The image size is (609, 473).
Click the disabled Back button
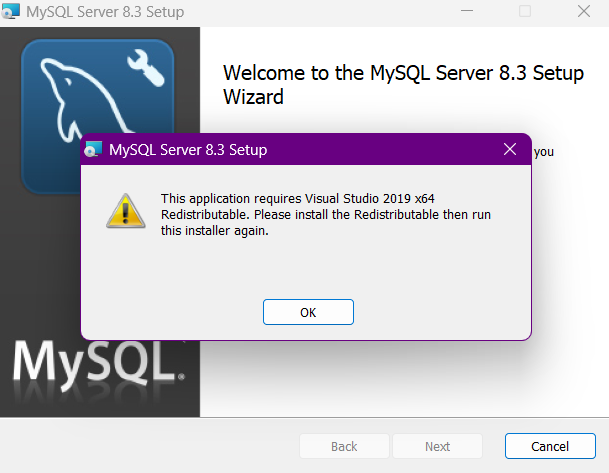pos(344,446)
